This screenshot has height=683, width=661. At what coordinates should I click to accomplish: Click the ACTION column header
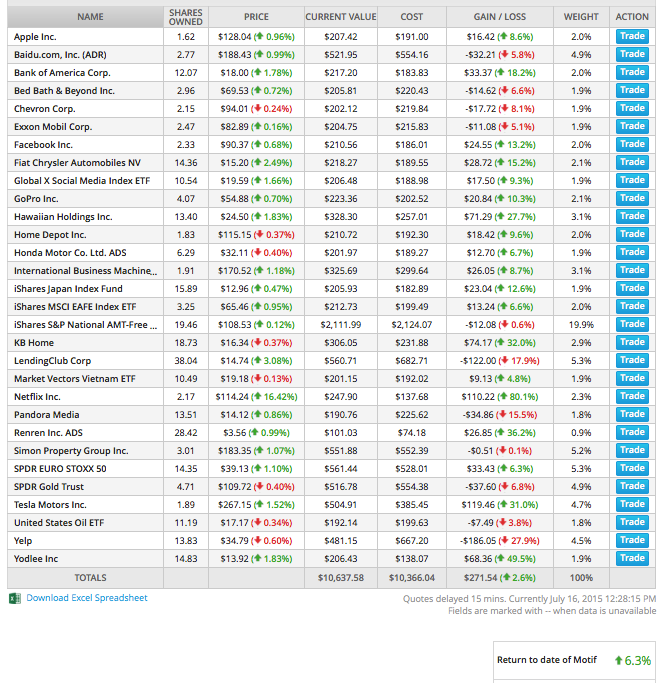pos(632,17)
